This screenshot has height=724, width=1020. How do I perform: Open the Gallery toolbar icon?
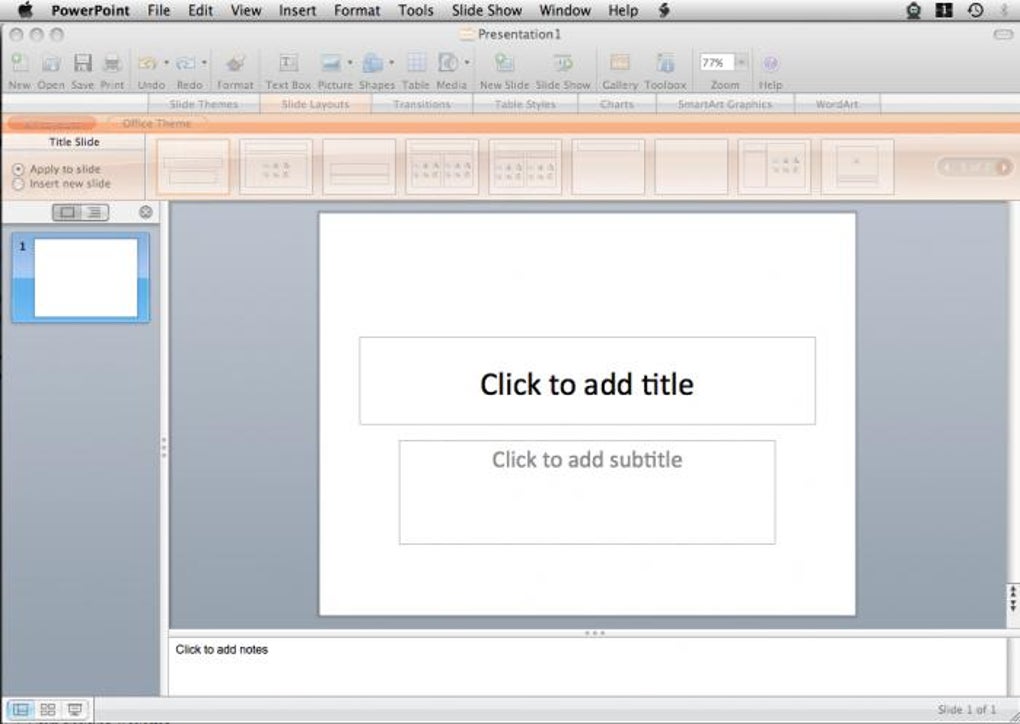[619, 63]
